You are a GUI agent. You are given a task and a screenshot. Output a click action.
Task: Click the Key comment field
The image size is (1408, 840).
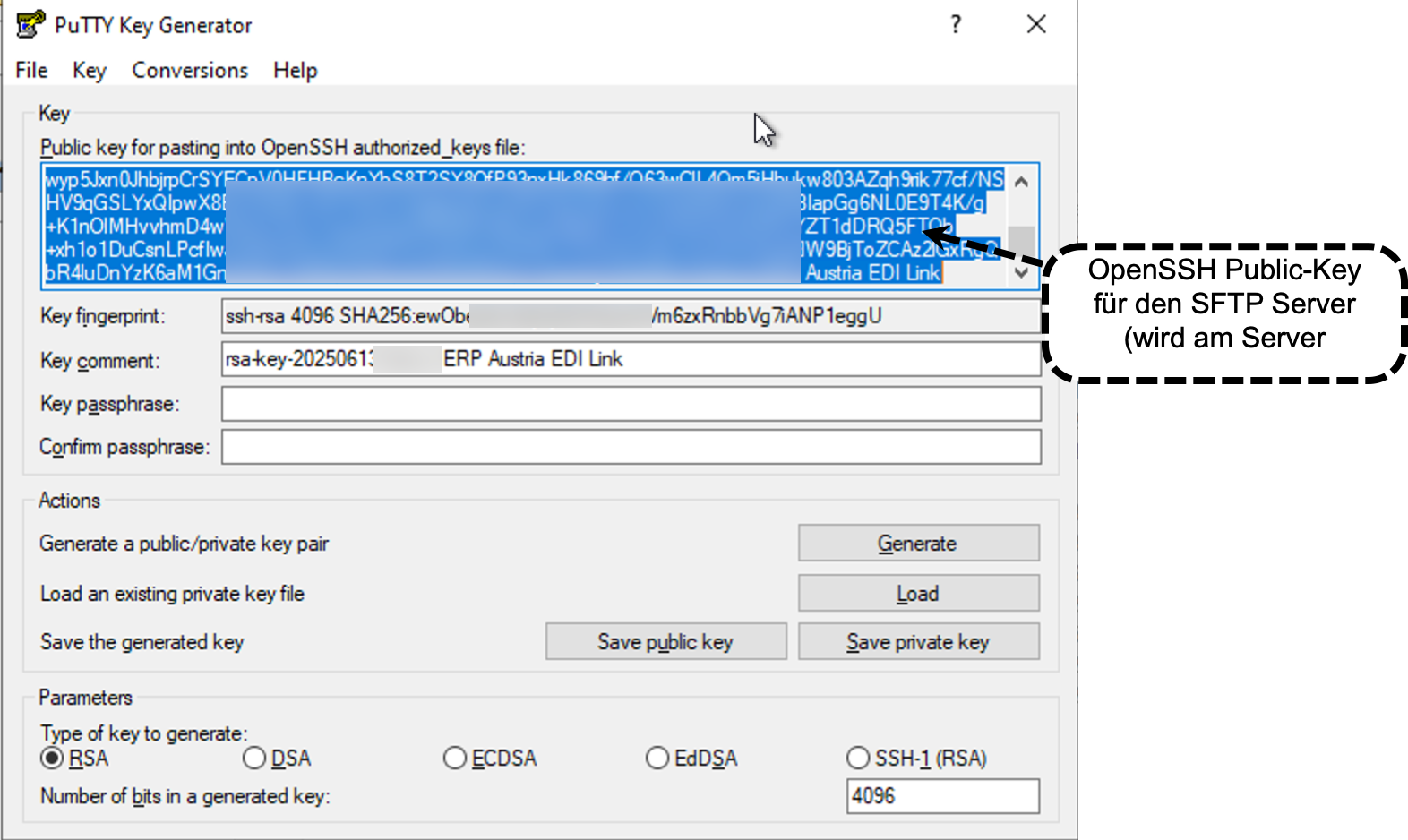click(x=631, y=359)
